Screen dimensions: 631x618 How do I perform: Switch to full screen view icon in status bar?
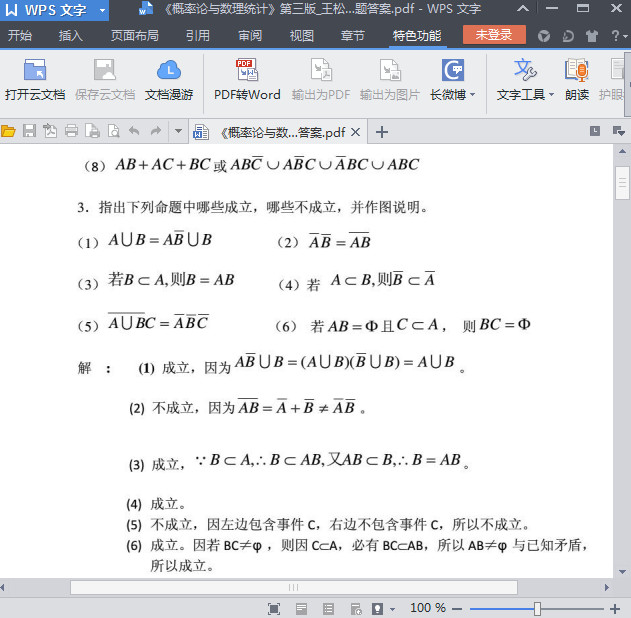(274, 609)
